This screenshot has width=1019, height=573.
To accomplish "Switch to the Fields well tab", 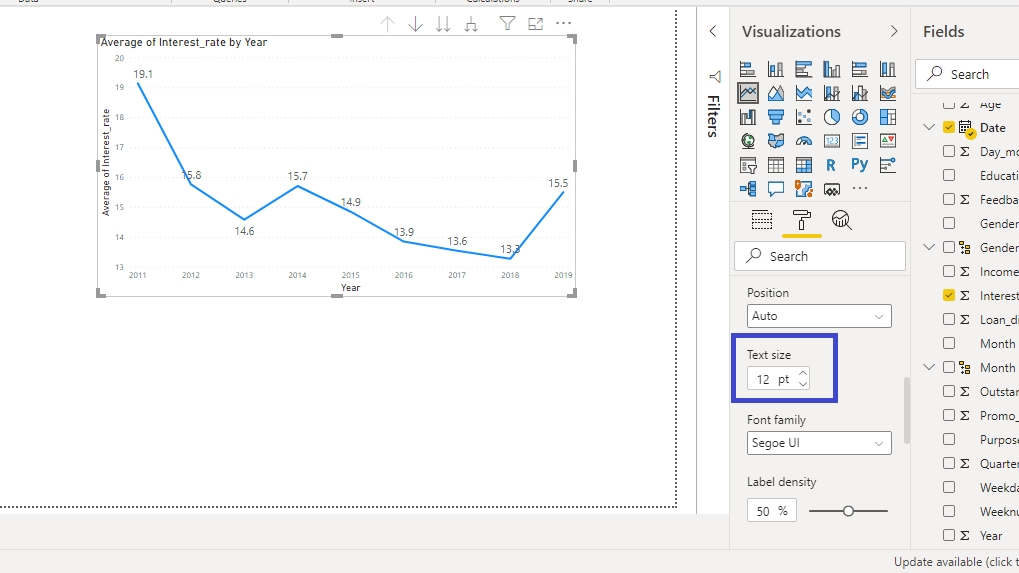I will tap(762, 220).
